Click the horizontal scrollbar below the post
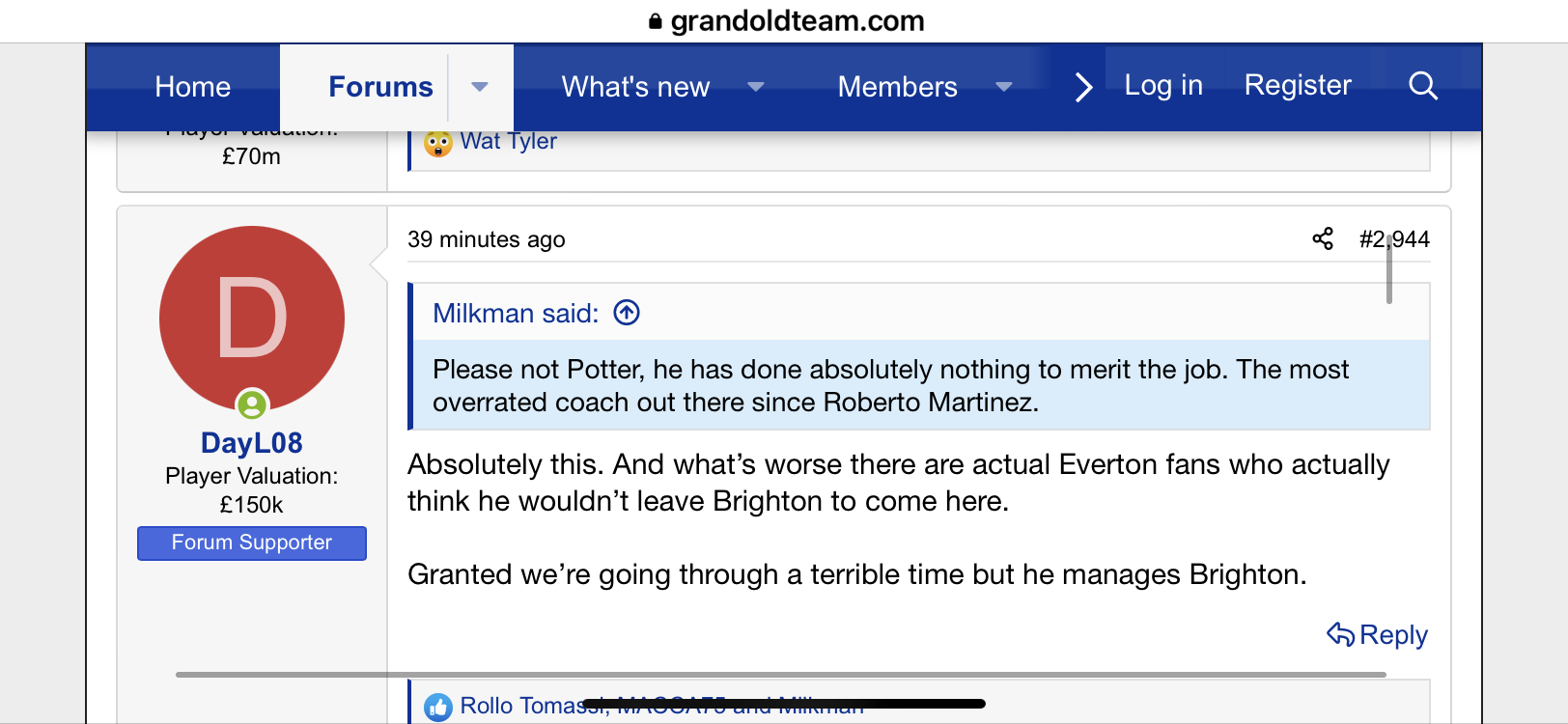Viewport: 1568px width, 724px height. point(780,675)
